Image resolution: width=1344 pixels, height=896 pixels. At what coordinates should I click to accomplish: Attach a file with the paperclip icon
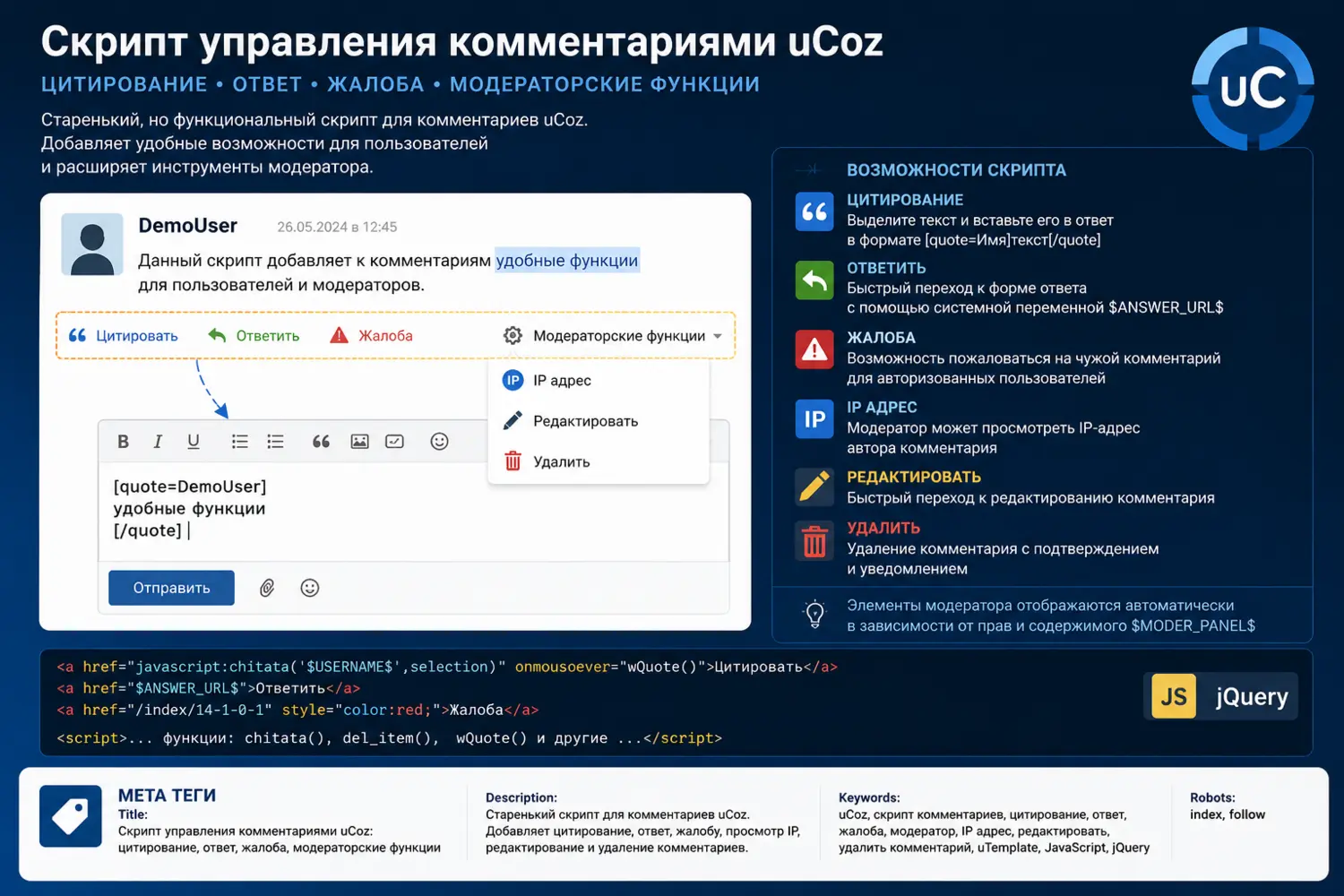[267, 589]
